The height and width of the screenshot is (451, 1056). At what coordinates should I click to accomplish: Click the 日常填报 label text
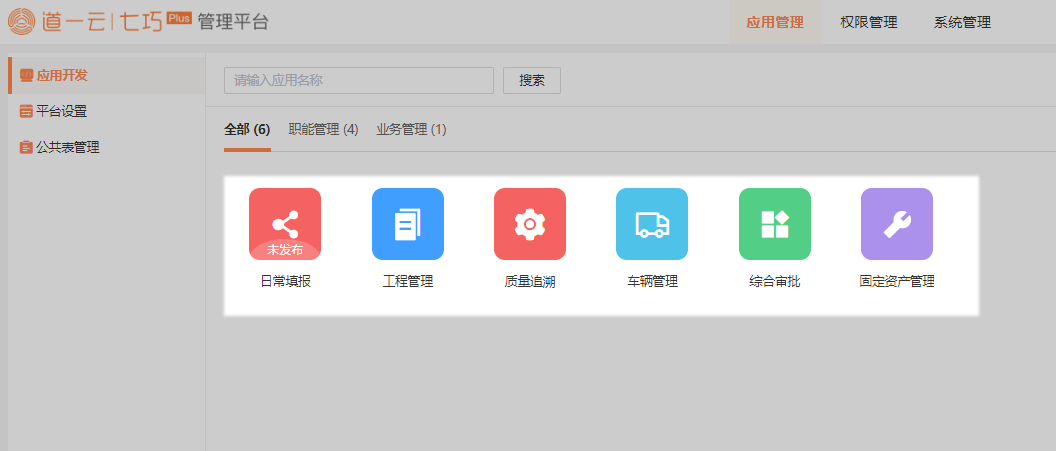click(286, 282)
